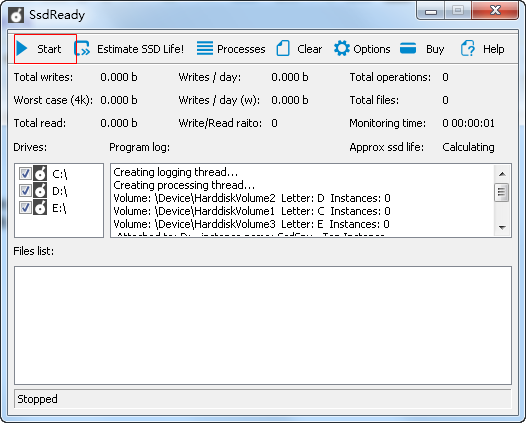Click program log scrollbar up arrow
Screen dimensions: 526x423
[x=502, y=174]
